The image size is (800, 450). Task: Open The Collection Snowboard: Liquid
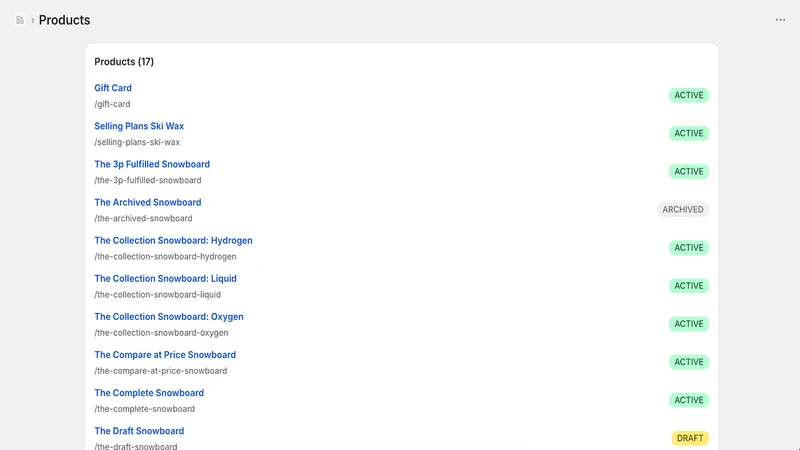[165, 279]
